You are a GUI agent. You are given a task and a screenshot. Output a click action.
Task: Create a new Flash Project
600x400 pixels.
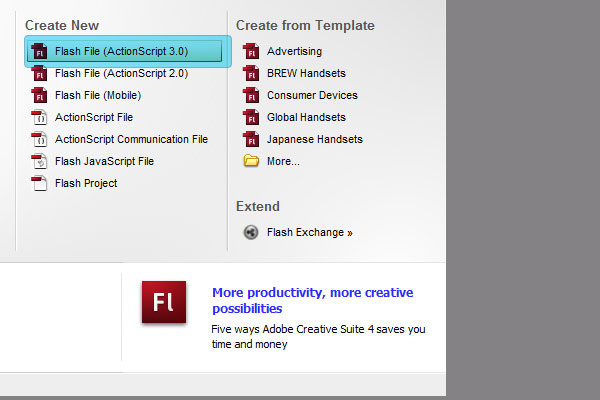tap(86, 183)
